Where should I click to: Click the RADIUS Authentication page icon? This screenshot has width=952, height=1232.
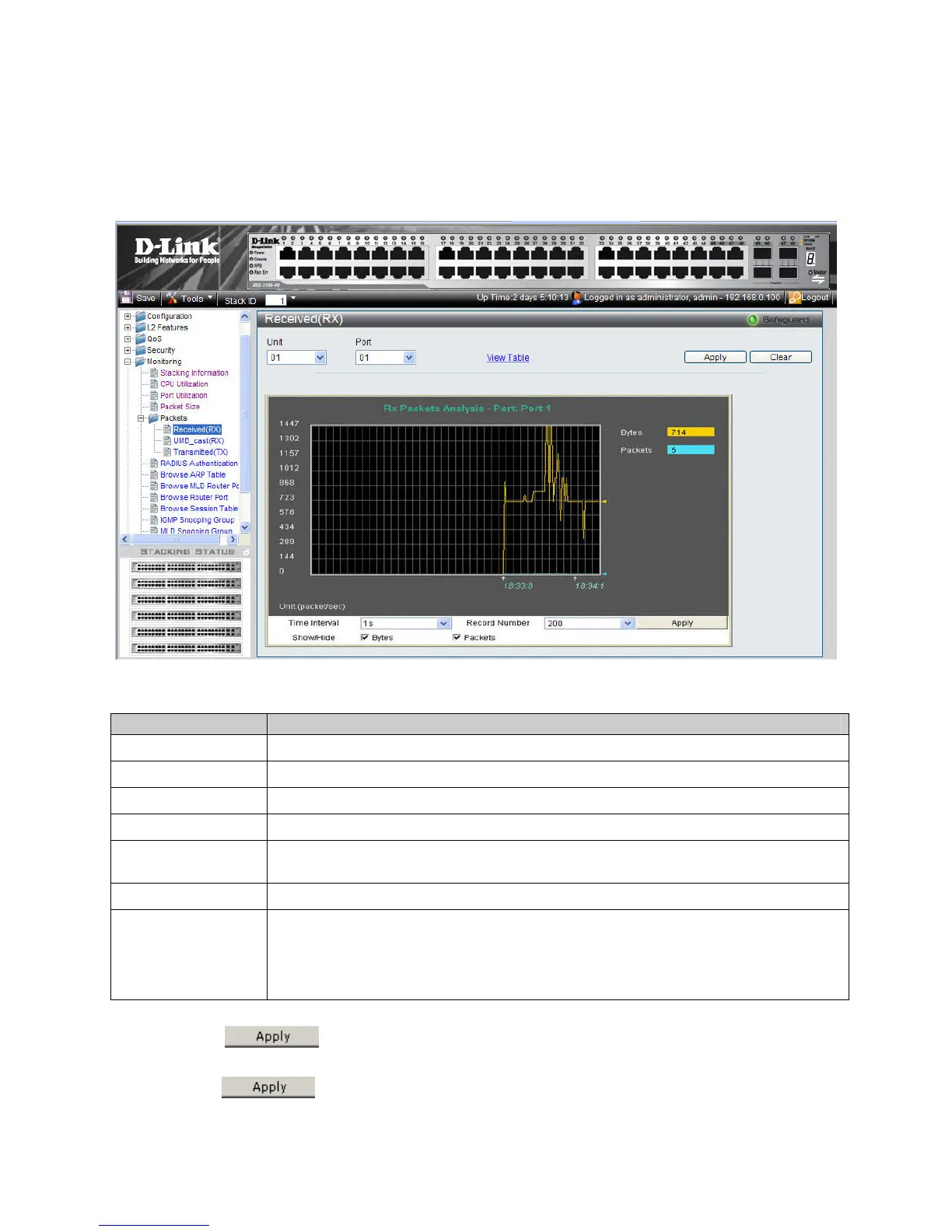(154, 464)
